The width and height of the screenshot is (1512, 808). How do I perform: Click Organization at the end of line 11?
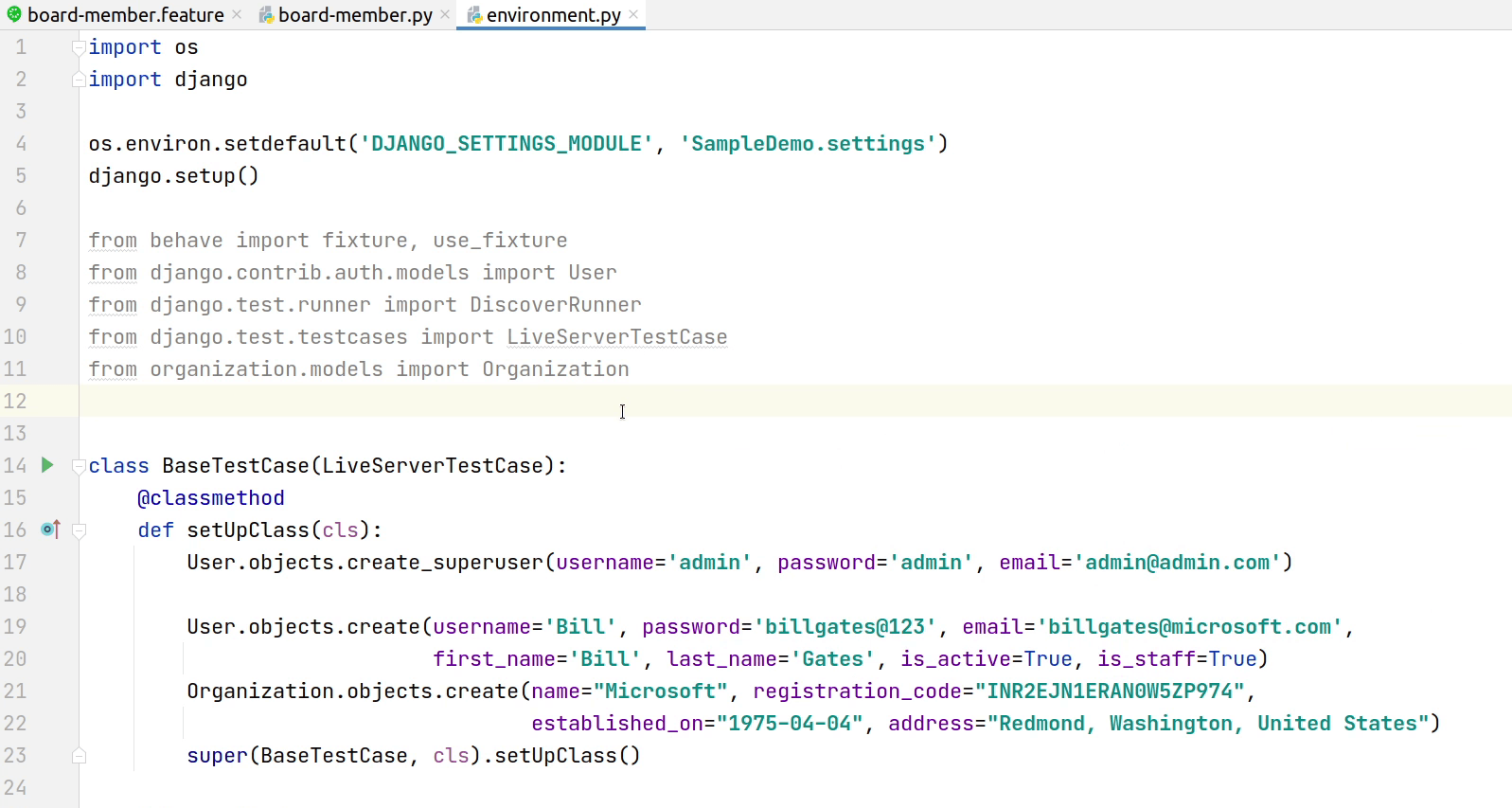[x=556, y=368]
